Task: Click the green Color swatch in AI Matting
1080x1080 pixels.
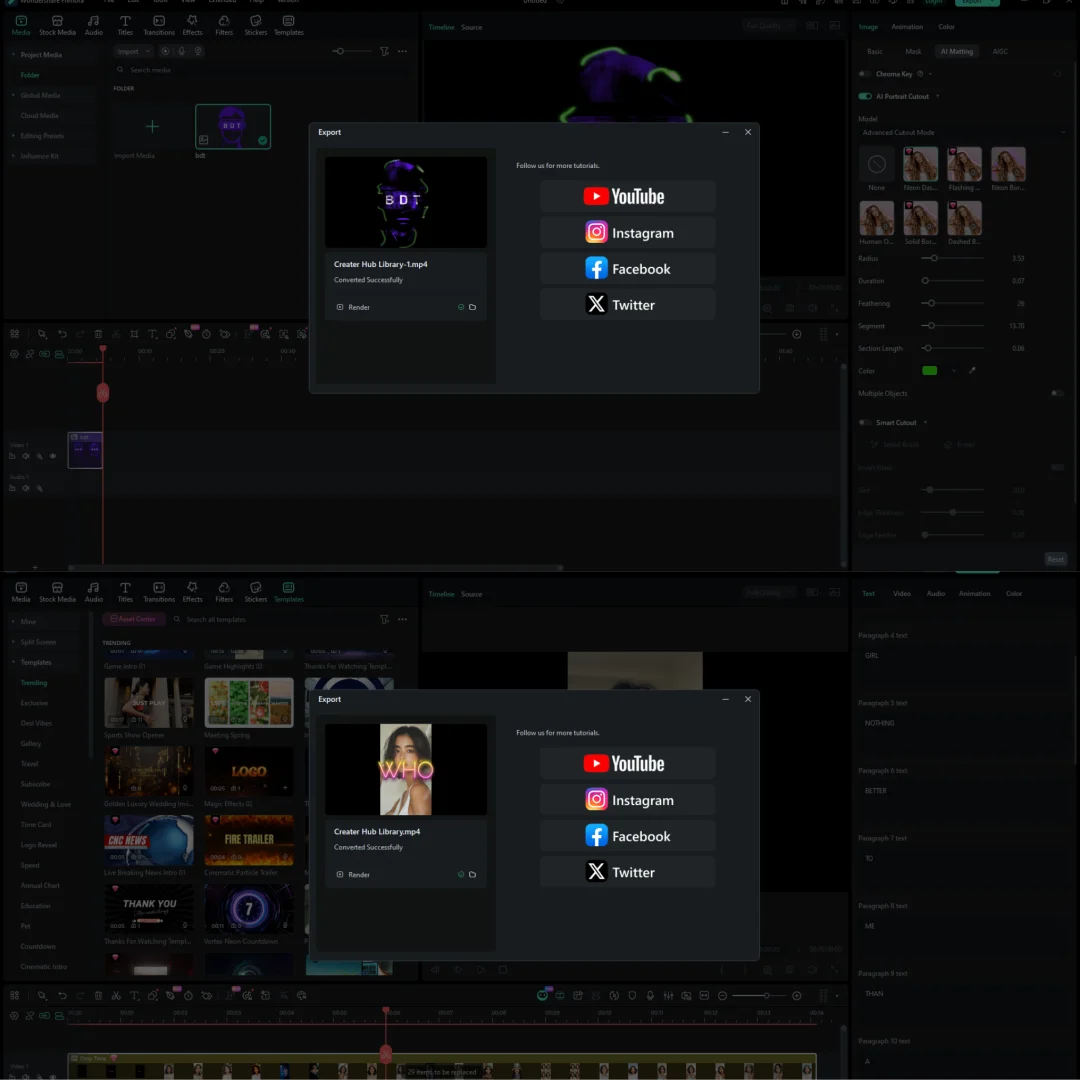Action: click(x=929, y=371)
